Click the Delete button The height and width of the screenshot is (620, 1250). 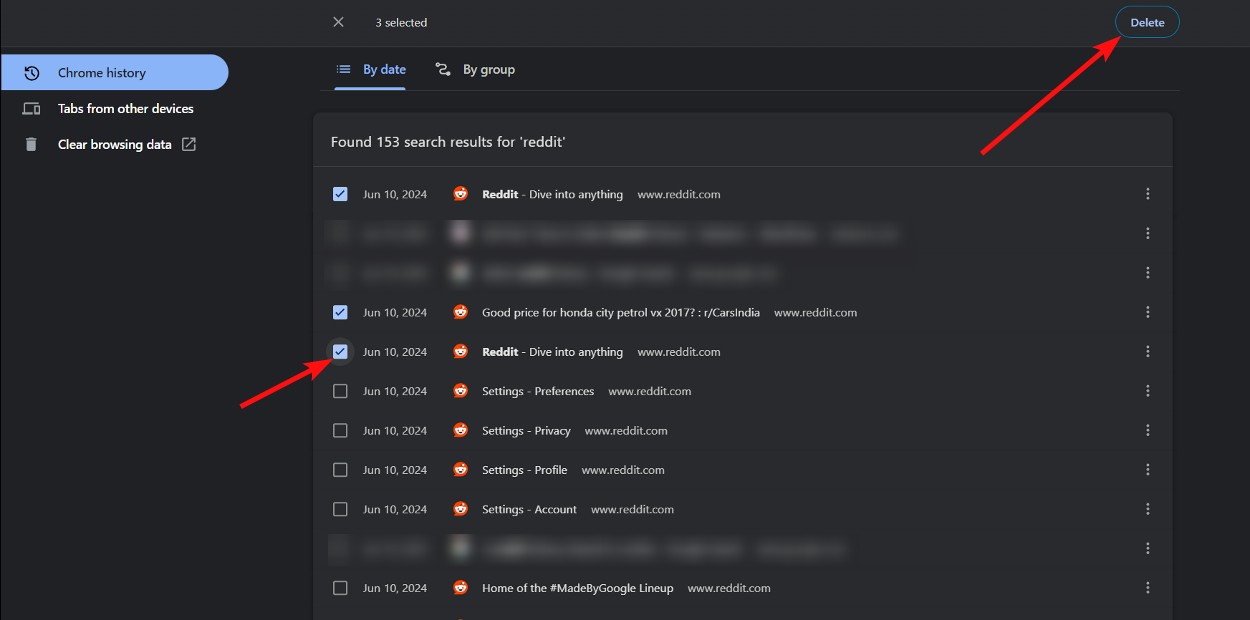pyautogui.click(x=1147, y=22)
